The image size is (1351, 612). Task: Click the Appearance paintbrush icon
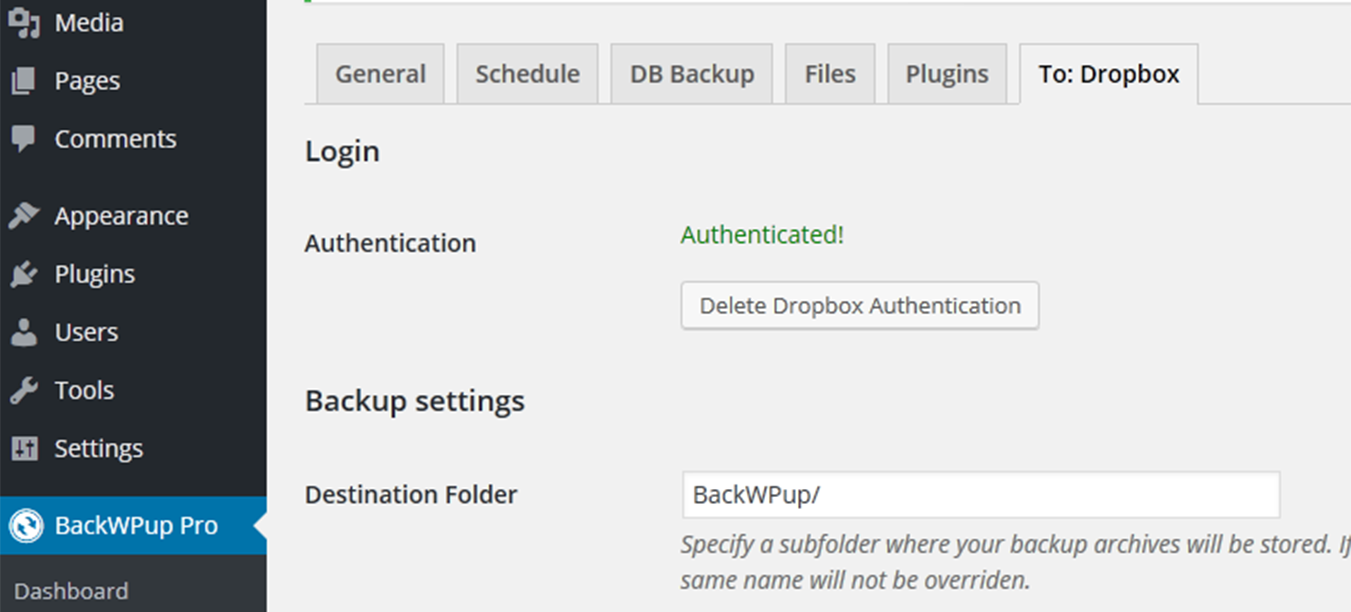(25, 215)
